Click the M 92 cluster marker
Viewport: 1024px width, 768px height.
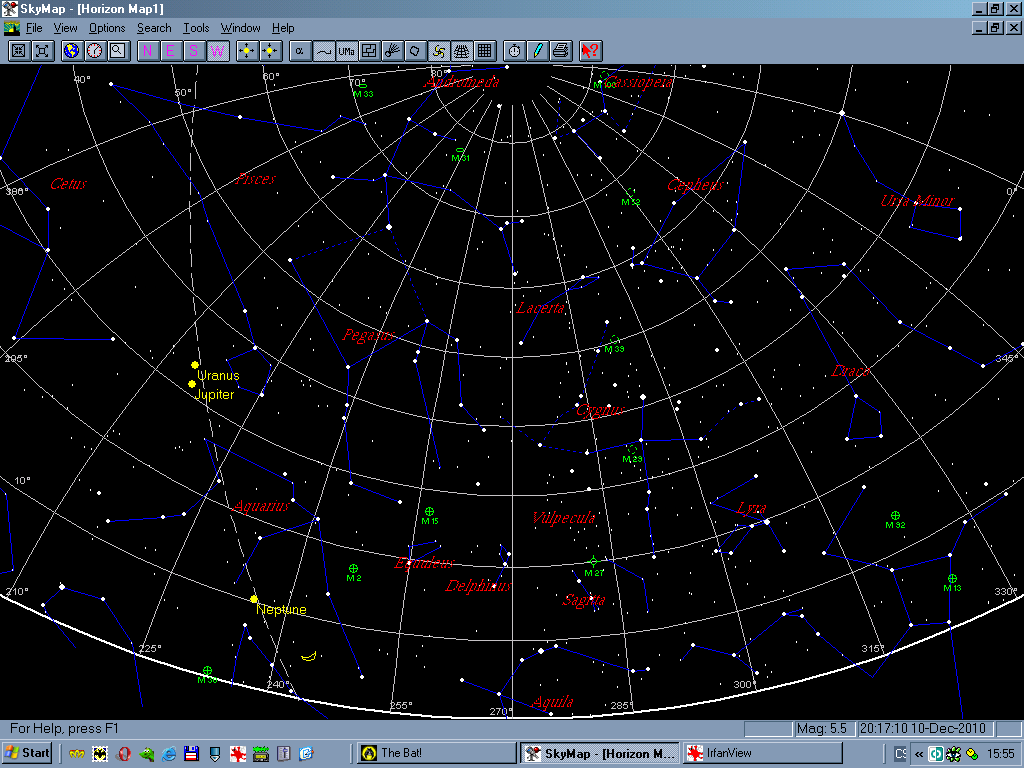(895, 516)
